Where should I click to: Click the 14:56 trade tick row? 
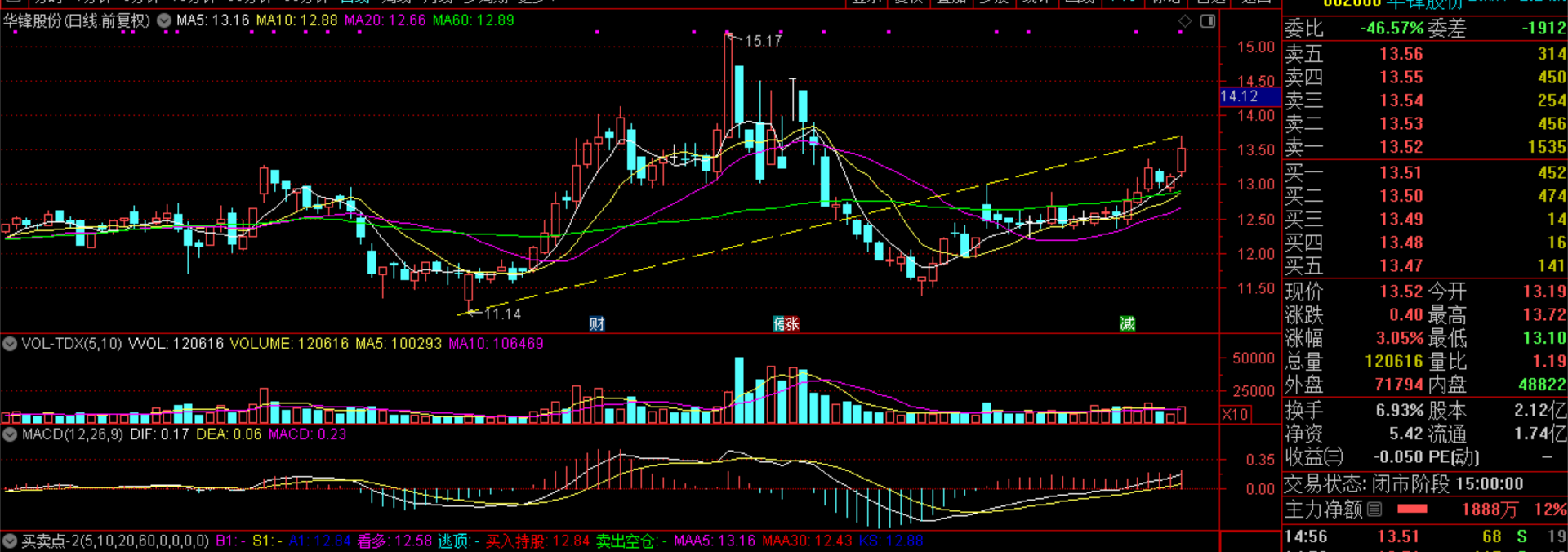(1425, 536)
